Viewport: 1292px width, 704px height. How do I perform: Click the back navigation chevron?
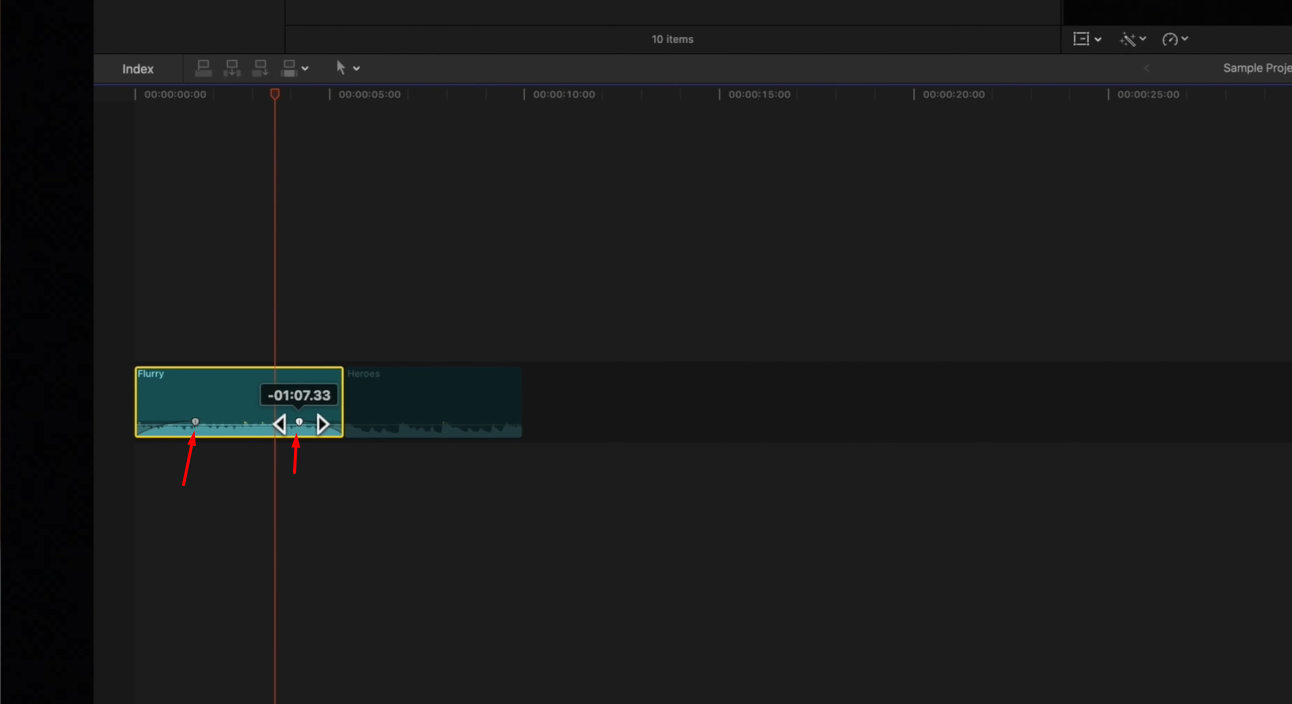1146,67
